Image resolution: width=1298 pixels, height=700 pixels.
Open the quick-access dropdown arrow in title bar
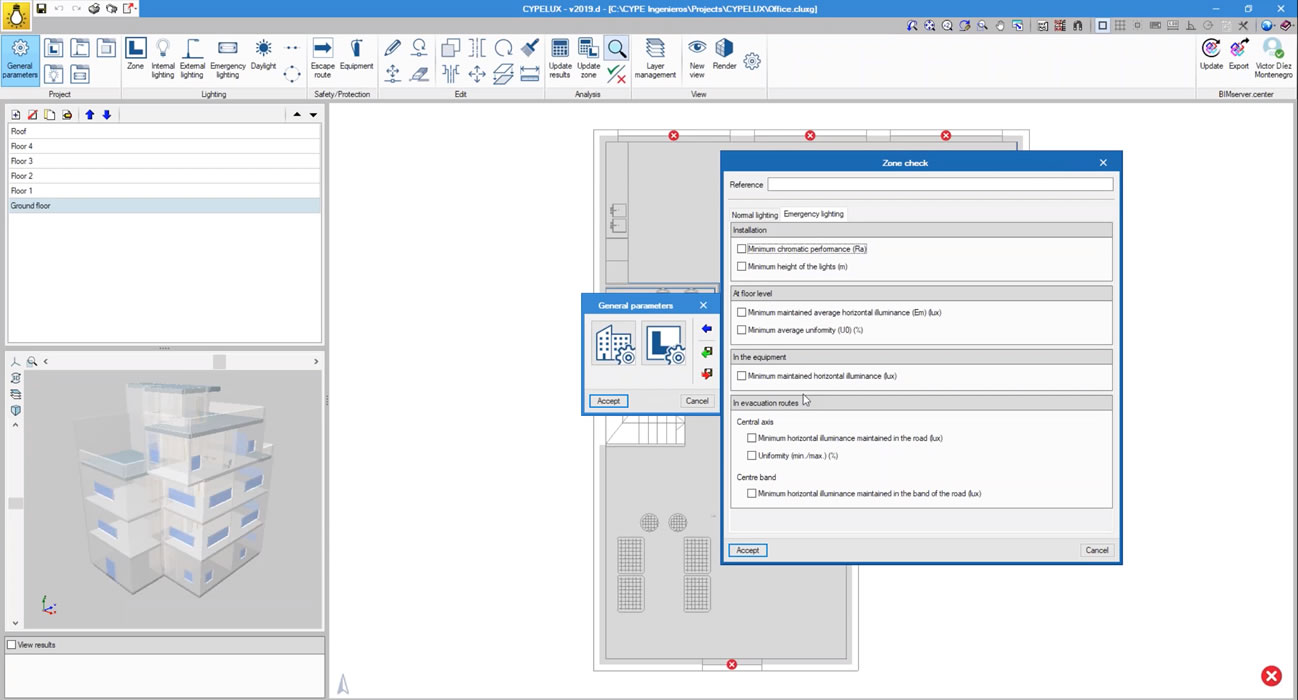click(136, 9)
